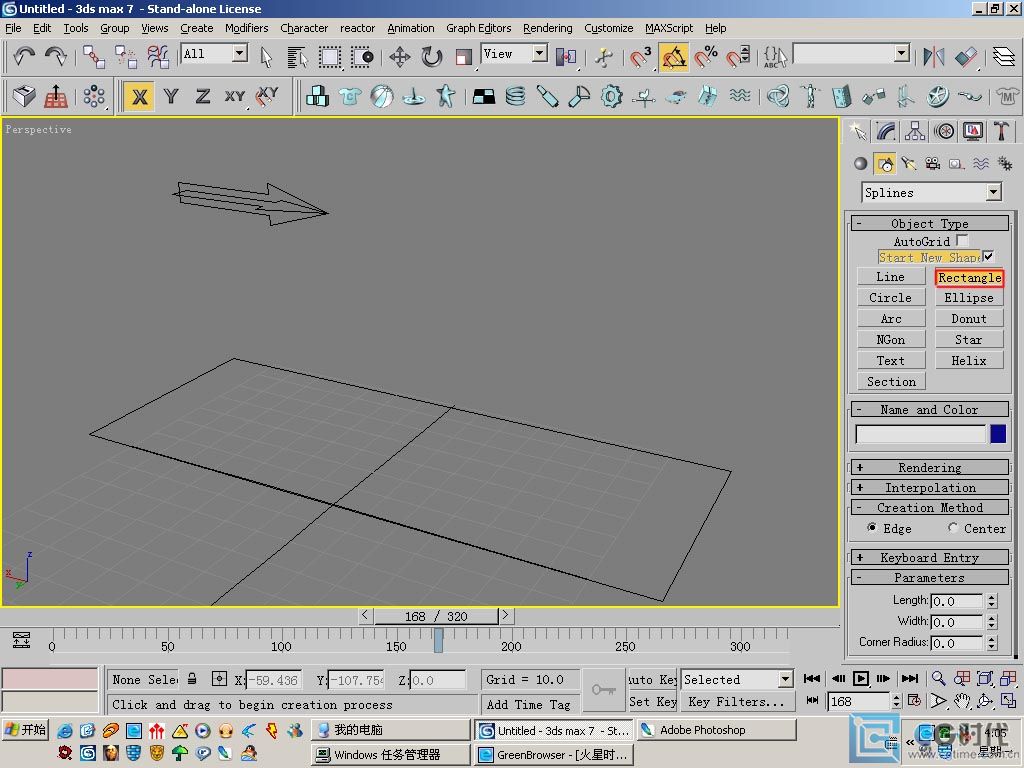Image resolution: width=1024 pixels, height=768 pixels.
Task: Select the Edge creation method
Action: pos(872,528)
